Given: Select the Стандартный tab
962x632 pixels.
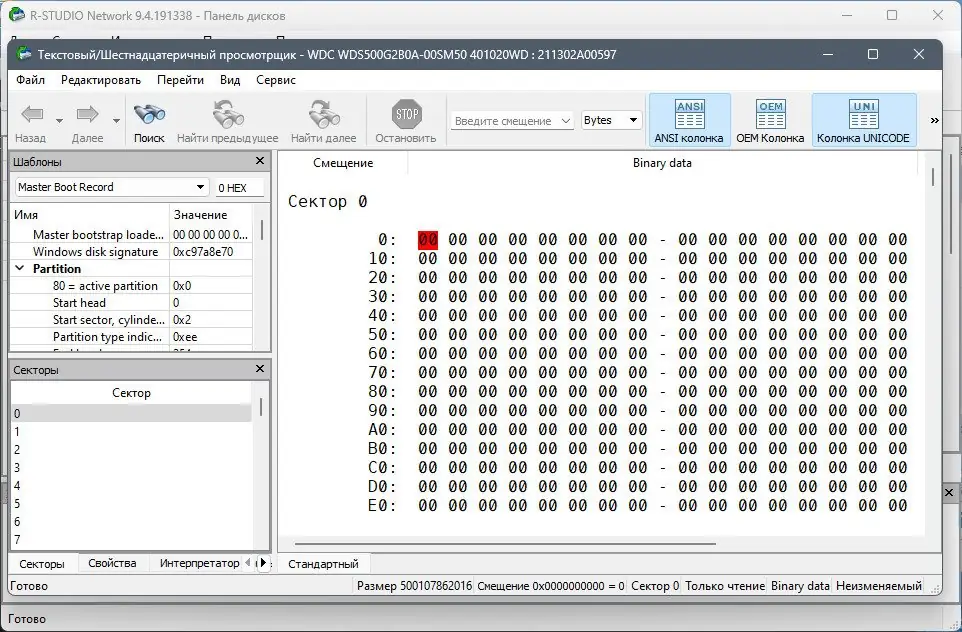Looking at the screenshot, I should coord(323,564).
